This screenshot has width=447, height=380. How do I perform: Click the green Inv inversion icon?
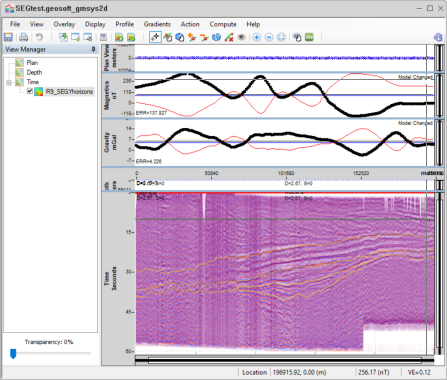309,37
